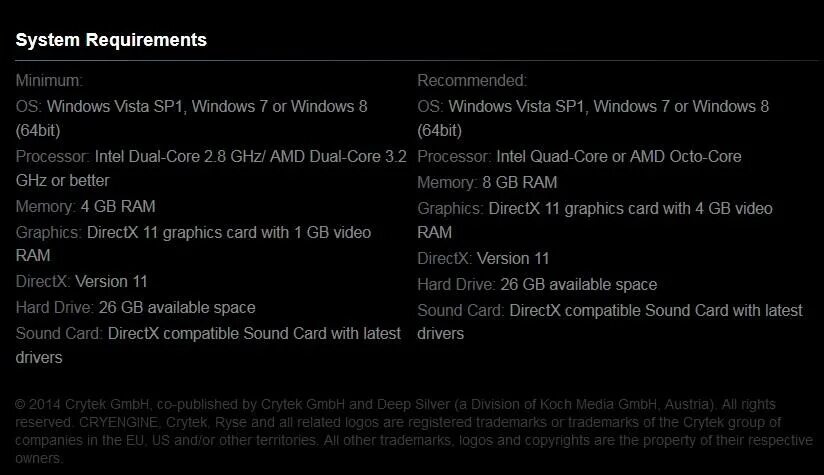Click the Intel Dual-Core 2.8 GHz processor text
The image size is (824, 475).
pos(211,168)
